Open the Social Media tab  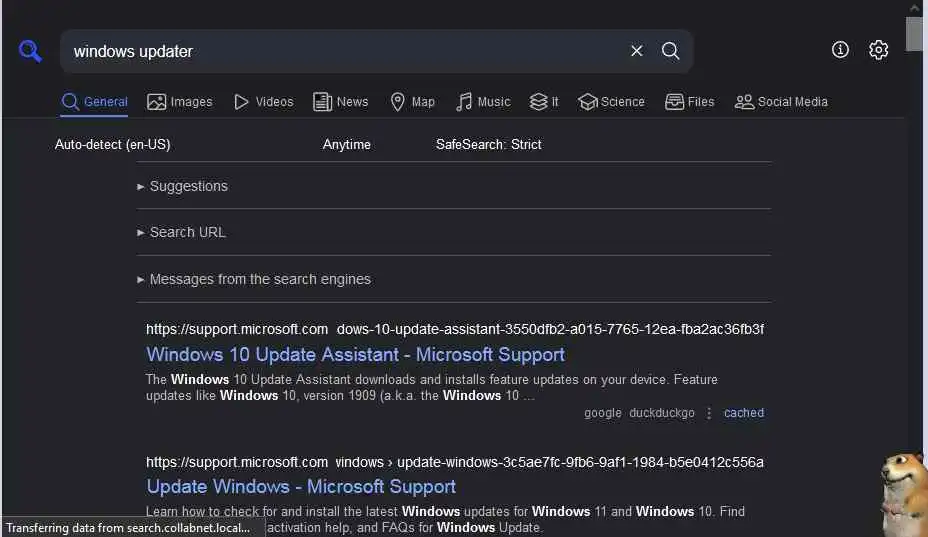(x=781, y=102)
